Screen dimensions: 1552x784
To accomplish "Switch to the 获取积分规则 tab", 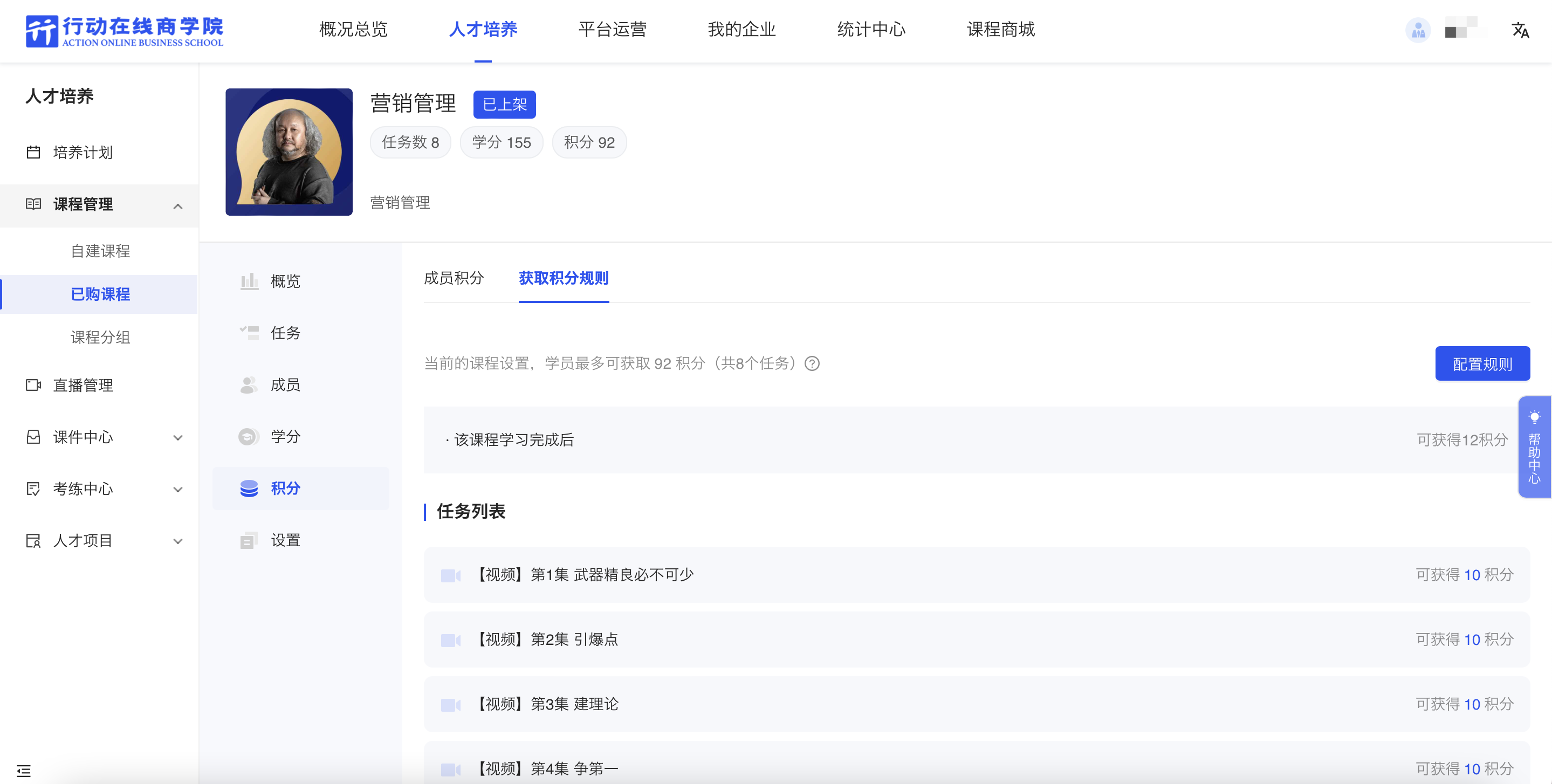I will tap(564, 278).
